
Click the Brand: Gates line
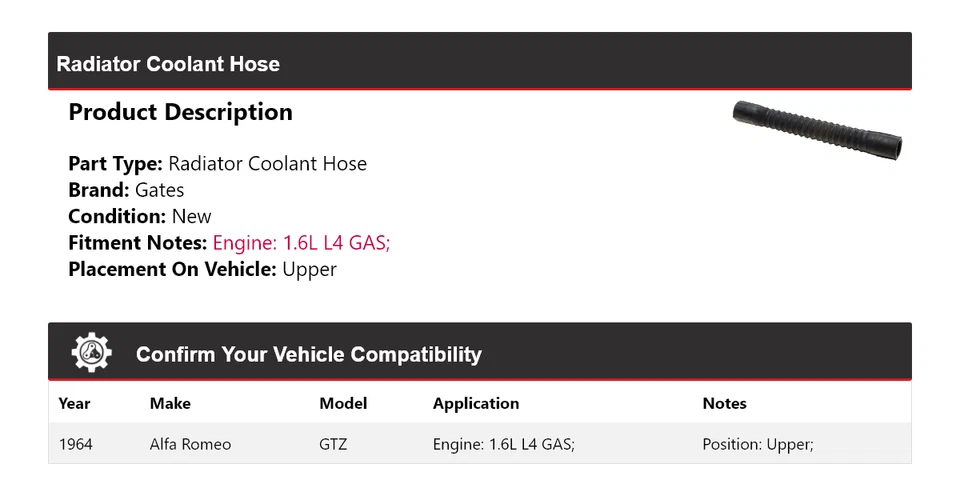[126, 190]
